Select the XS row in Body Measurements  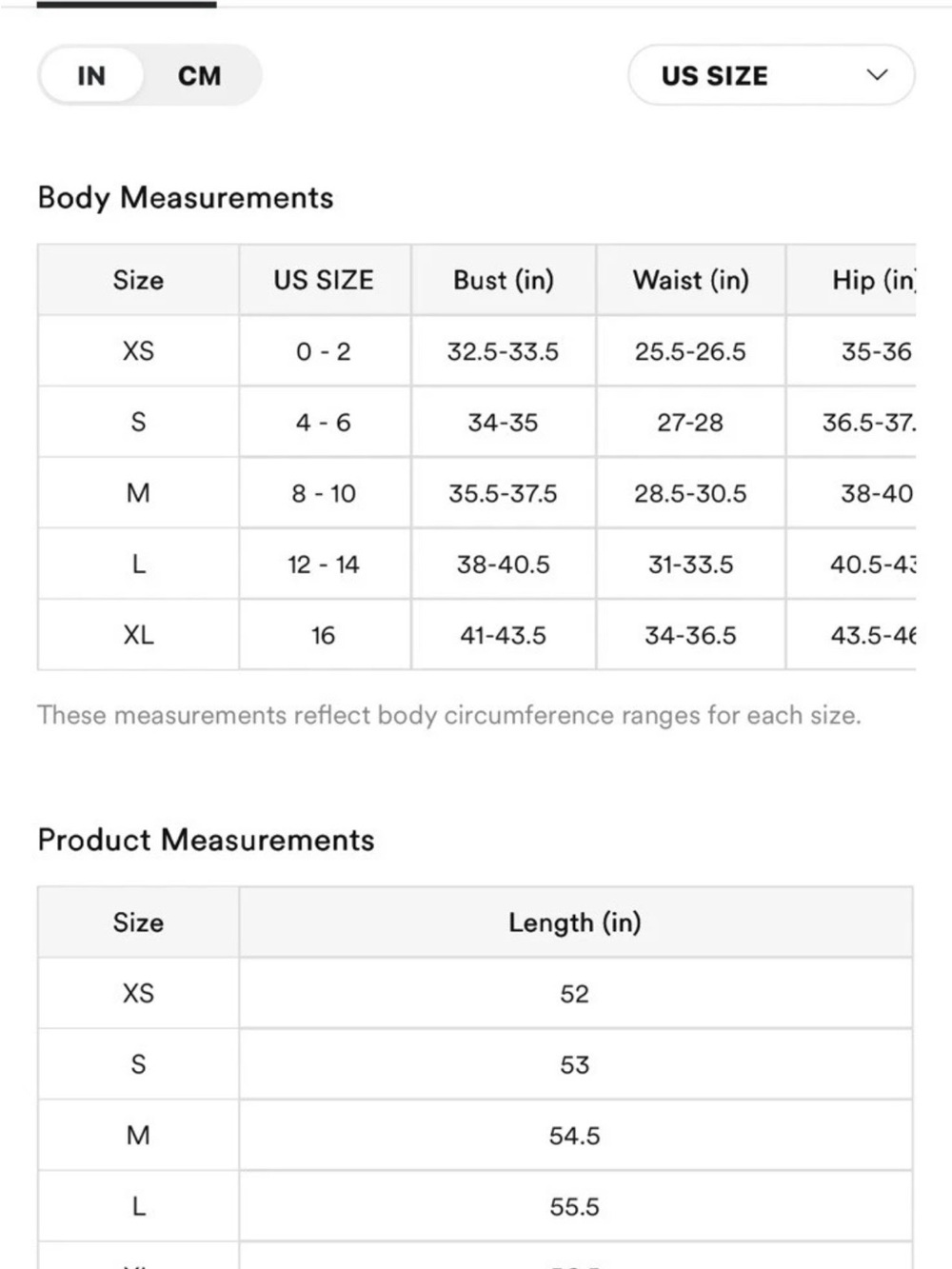pos(476,351)
